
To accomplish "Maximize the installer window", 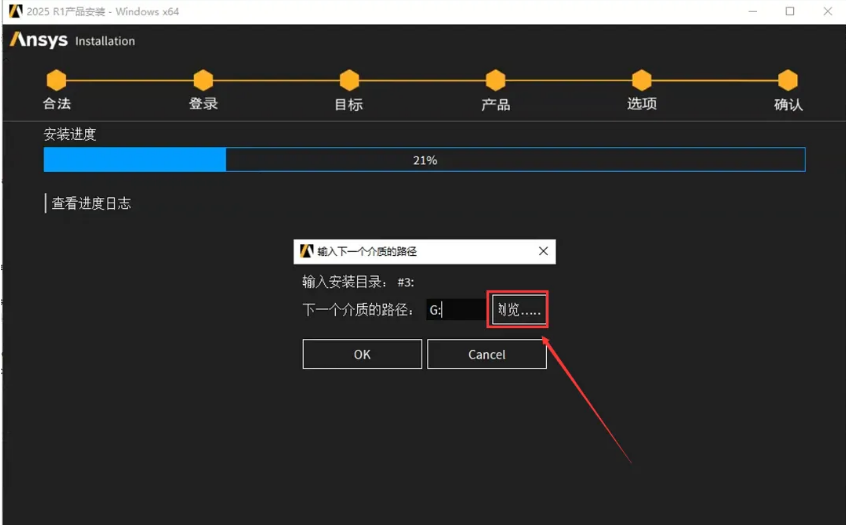I will [x=790, y=11].
